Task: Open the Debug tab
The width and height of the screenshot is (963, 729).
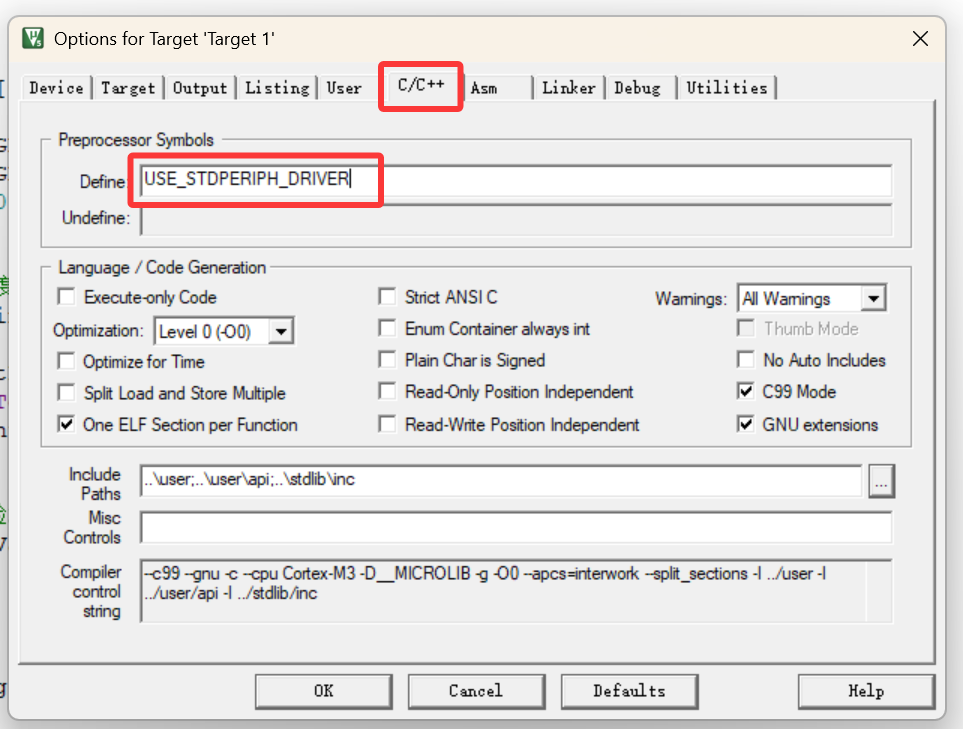Action: tap(639, 87)
